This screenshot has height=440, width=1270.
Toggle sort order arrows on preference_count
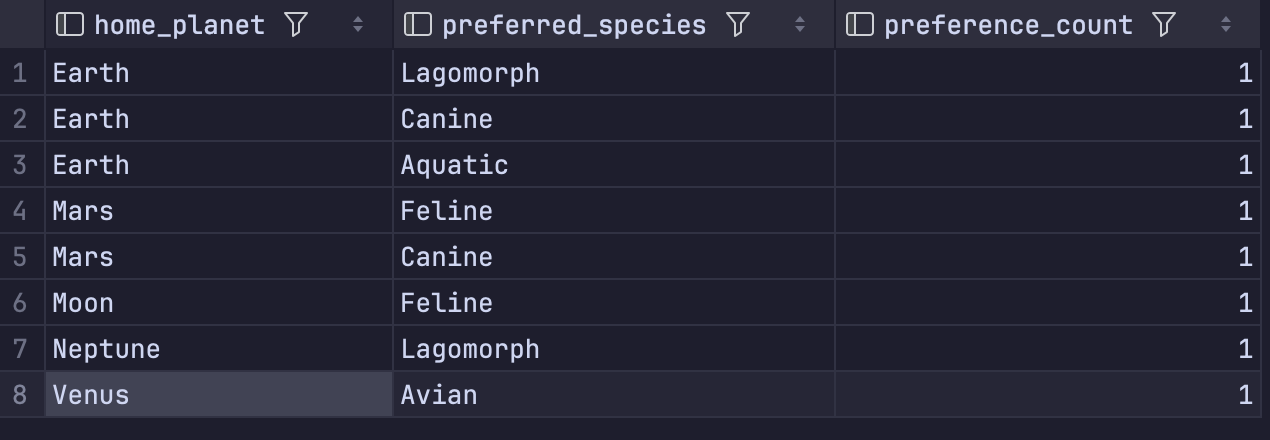[x=1227, y=25]
